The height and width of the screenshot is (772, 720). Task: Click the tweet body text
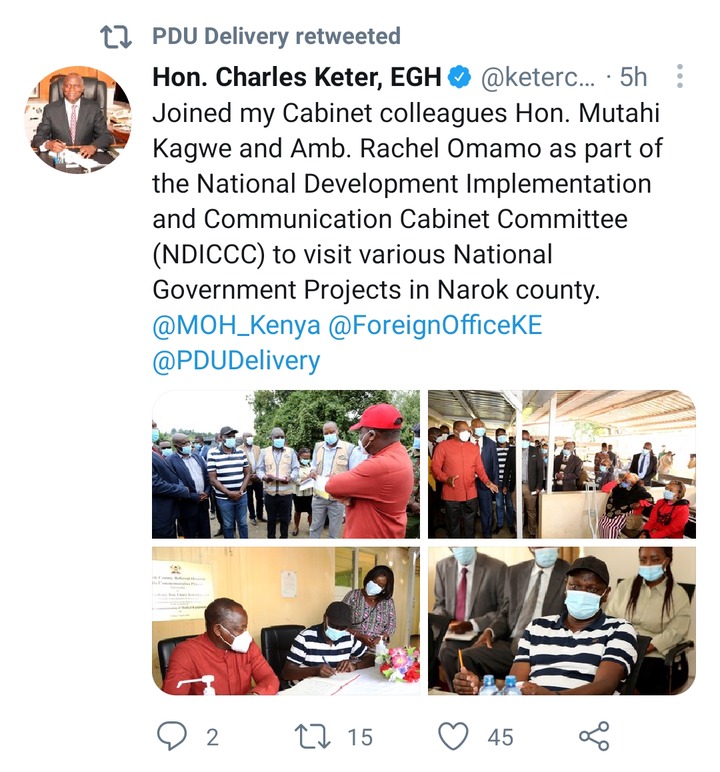click(407, 201)
